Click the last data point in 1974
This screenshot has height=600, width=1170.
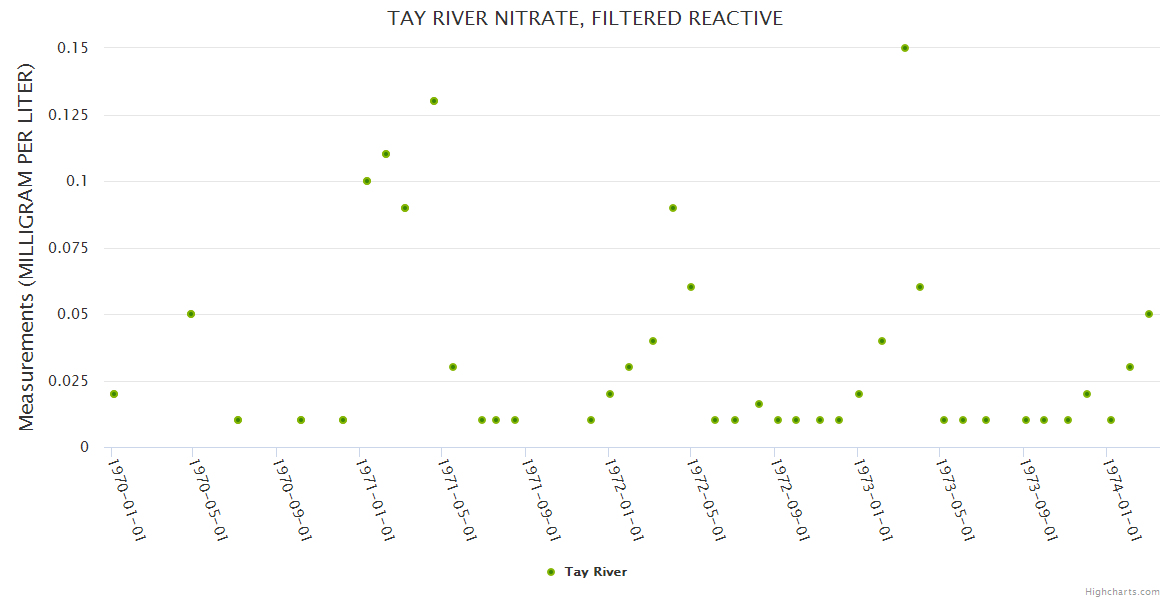click(1149, 314)
